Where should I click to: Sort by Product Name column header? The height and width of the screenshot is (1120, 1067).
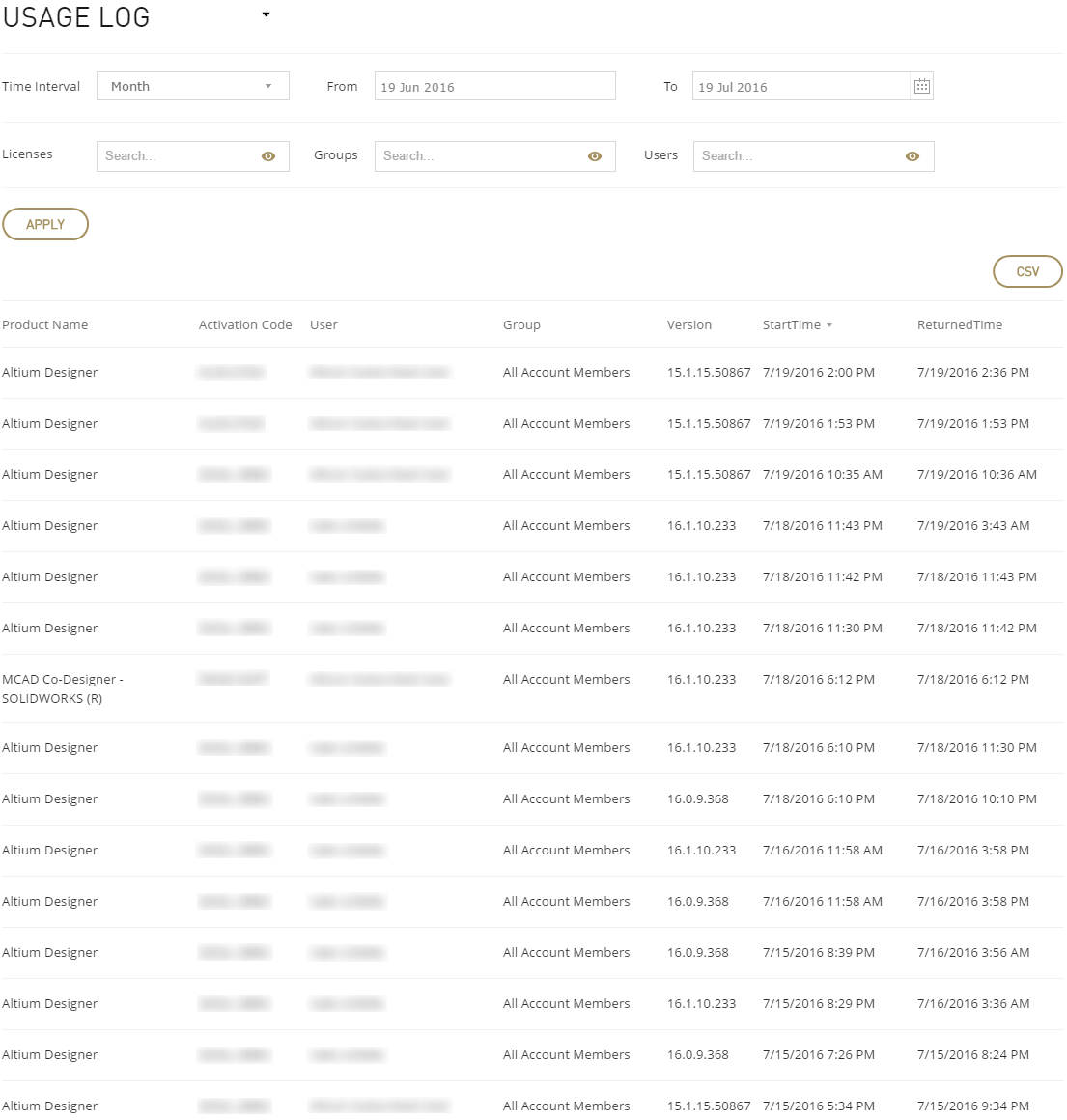(x=45, y=325)
